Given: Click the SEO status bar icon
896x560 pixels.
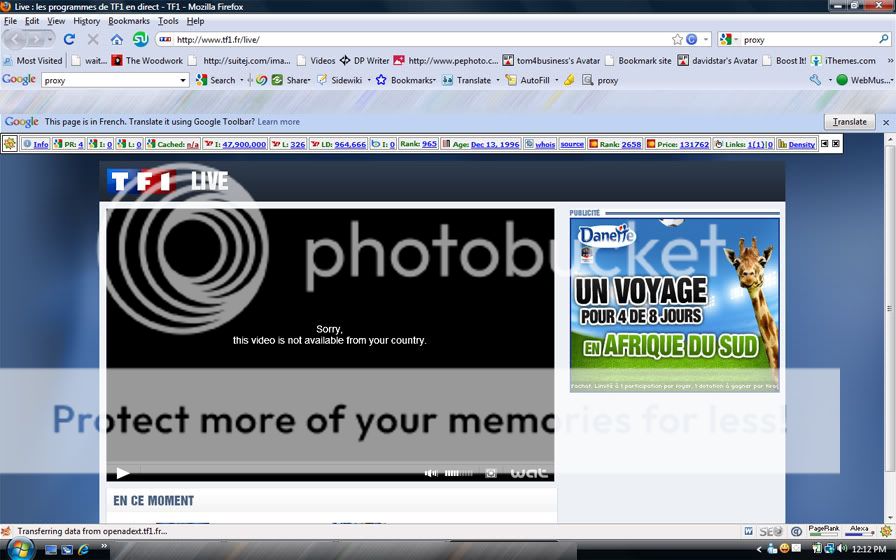Looking at the screenshot, I should tap(770, 531).
